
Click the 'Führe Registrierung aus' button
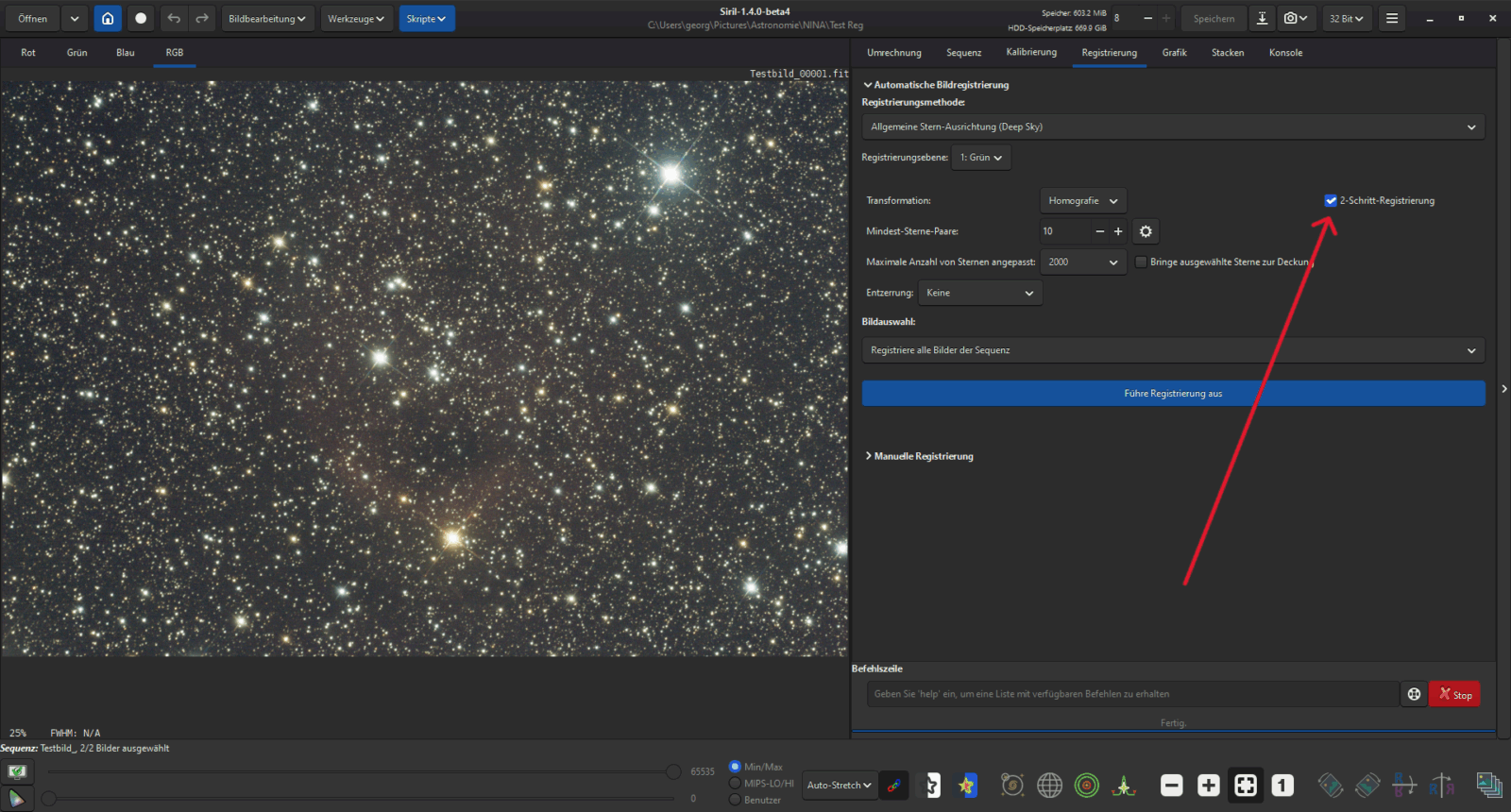1173,394
